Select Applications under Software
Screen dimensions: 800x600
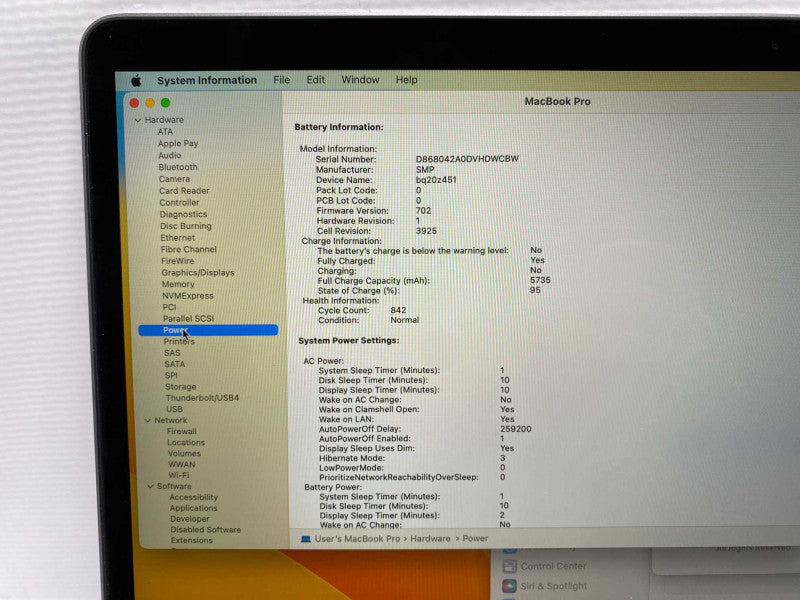193,508
